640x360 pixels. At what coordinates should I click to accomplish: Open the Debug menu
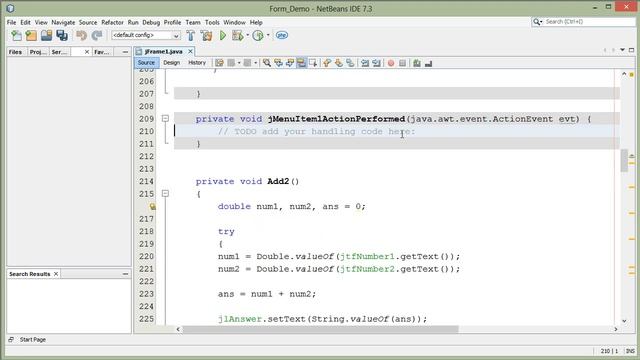click(151, 22)
